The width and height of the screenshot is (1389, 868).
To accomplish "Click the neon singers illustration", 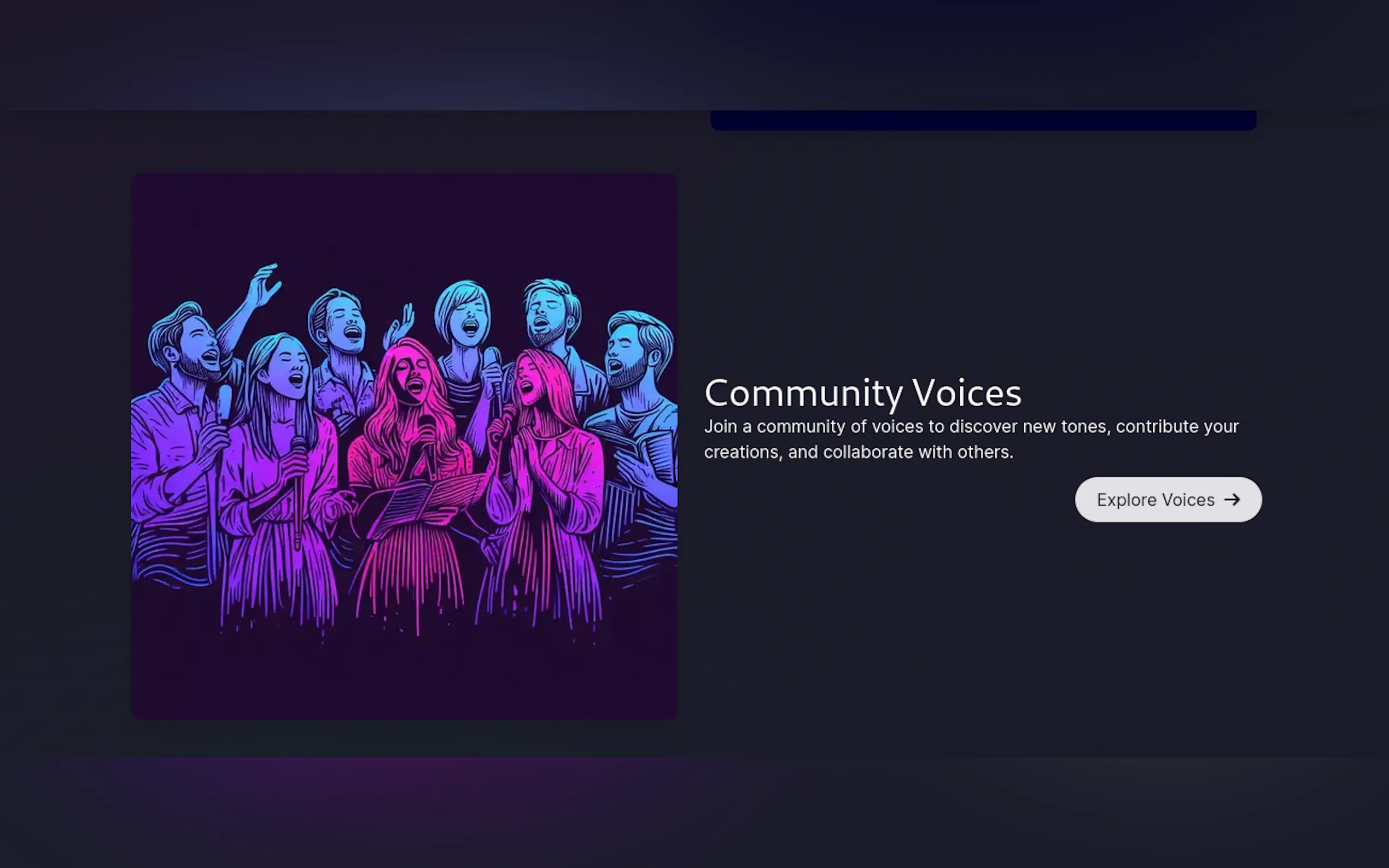I will click(404, 446).
